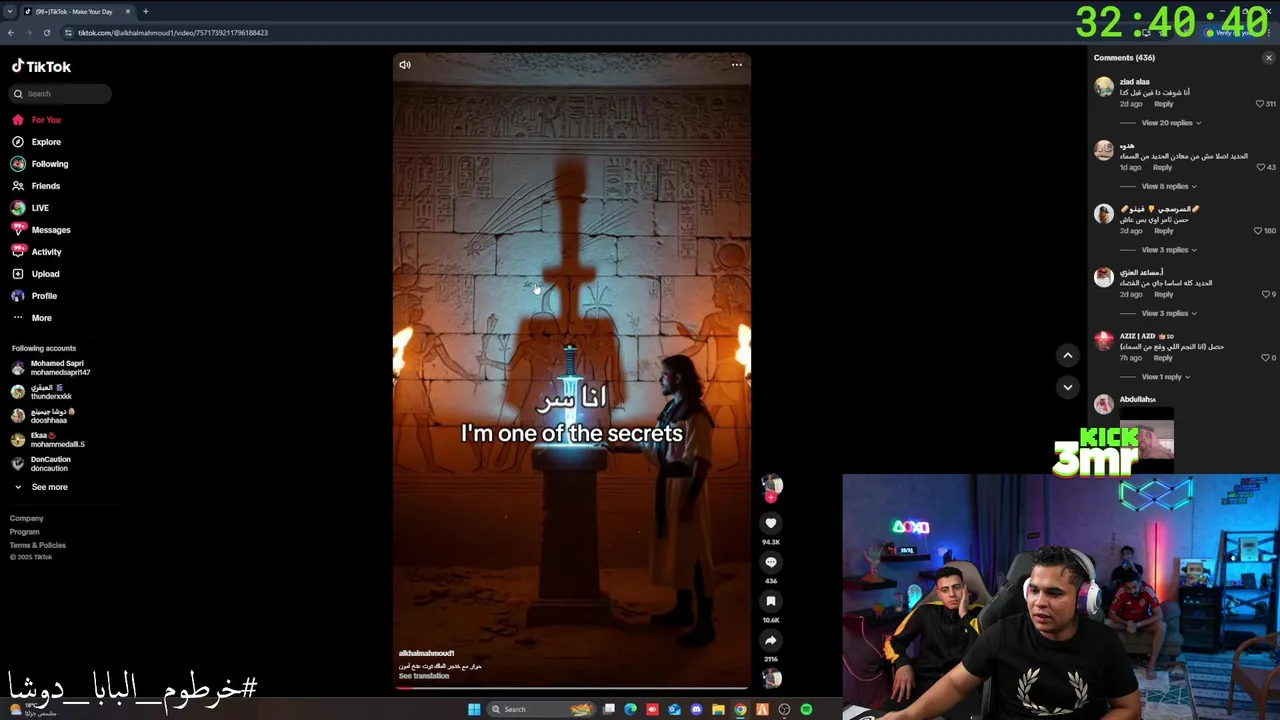Open Friends in sidebar
The width and height of the screenshot is (1280, 720).
(x=46, y=186)
